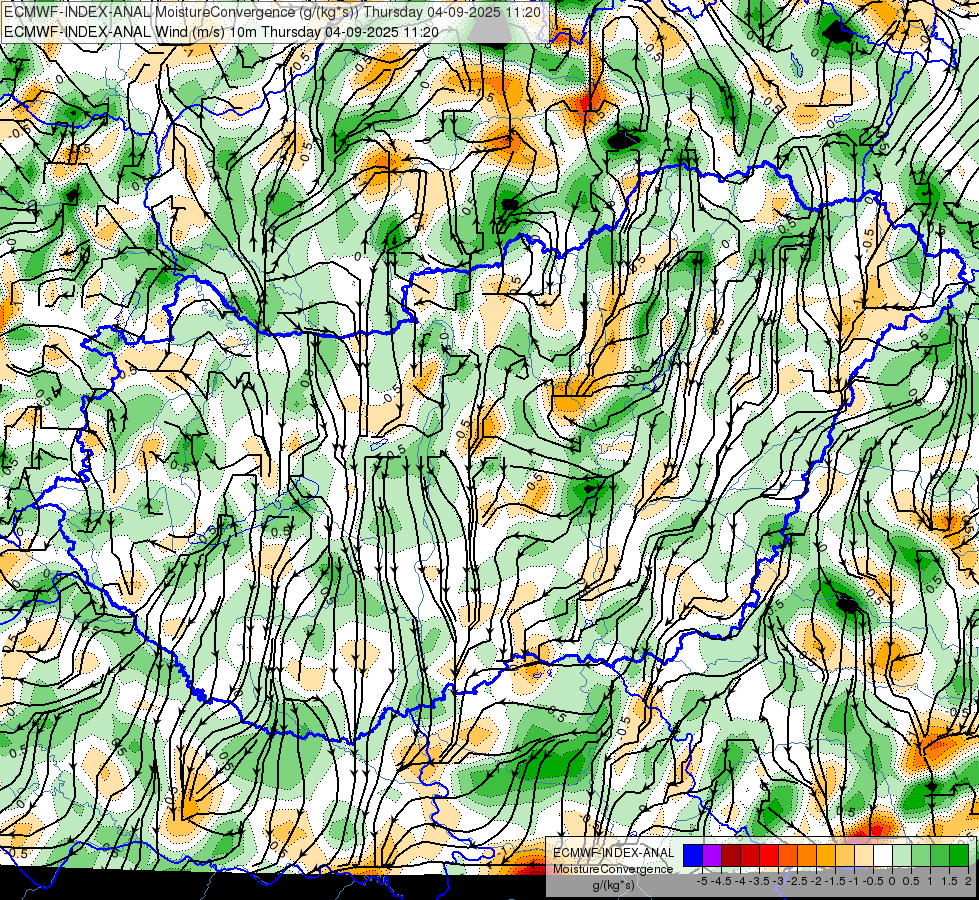The image size is (979, 900).
Task: Click the legend swatch between -4.5 and -4
Action: 731,855
